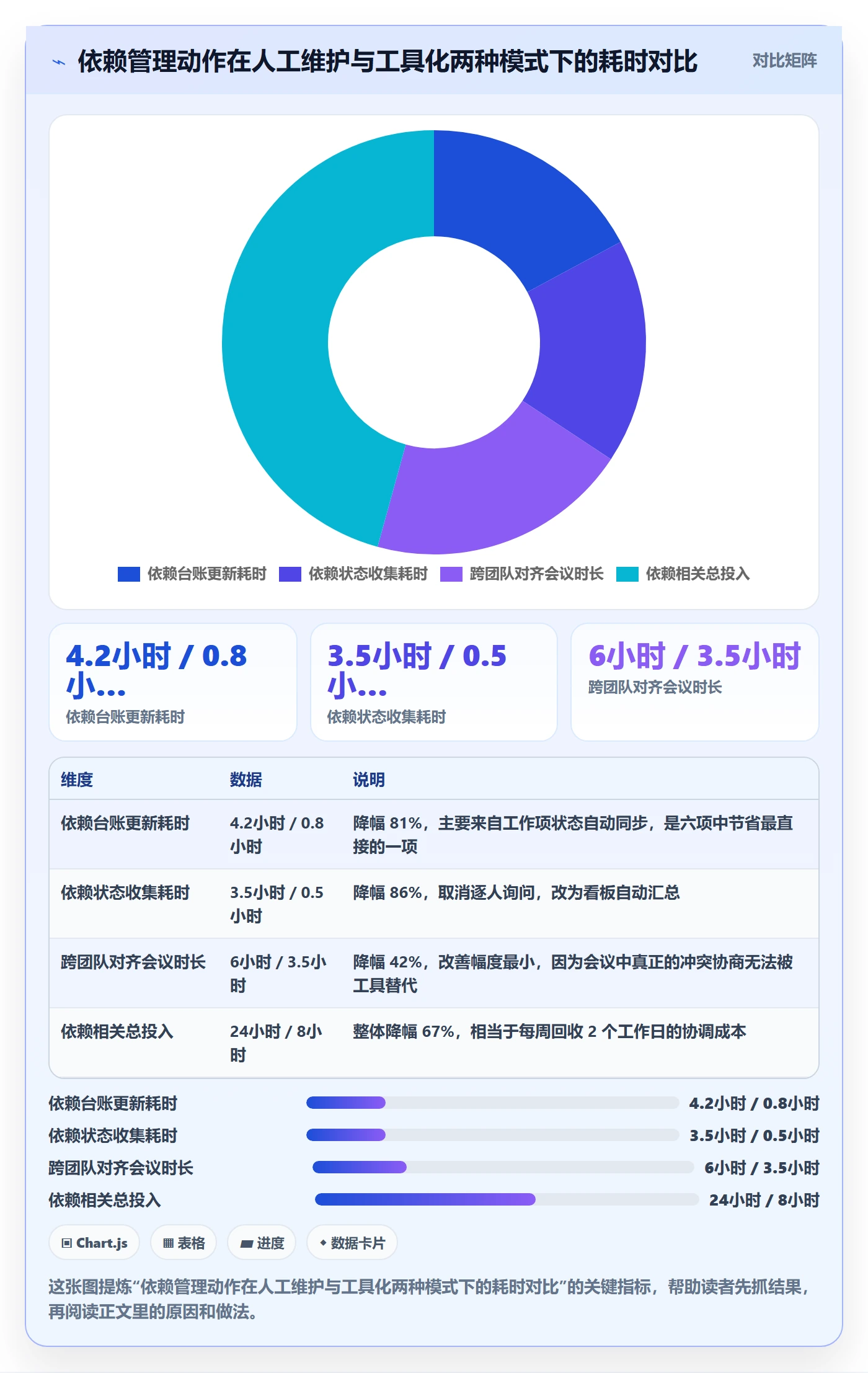Click the 跨团队对齐会议时长 legend label text

536,574
